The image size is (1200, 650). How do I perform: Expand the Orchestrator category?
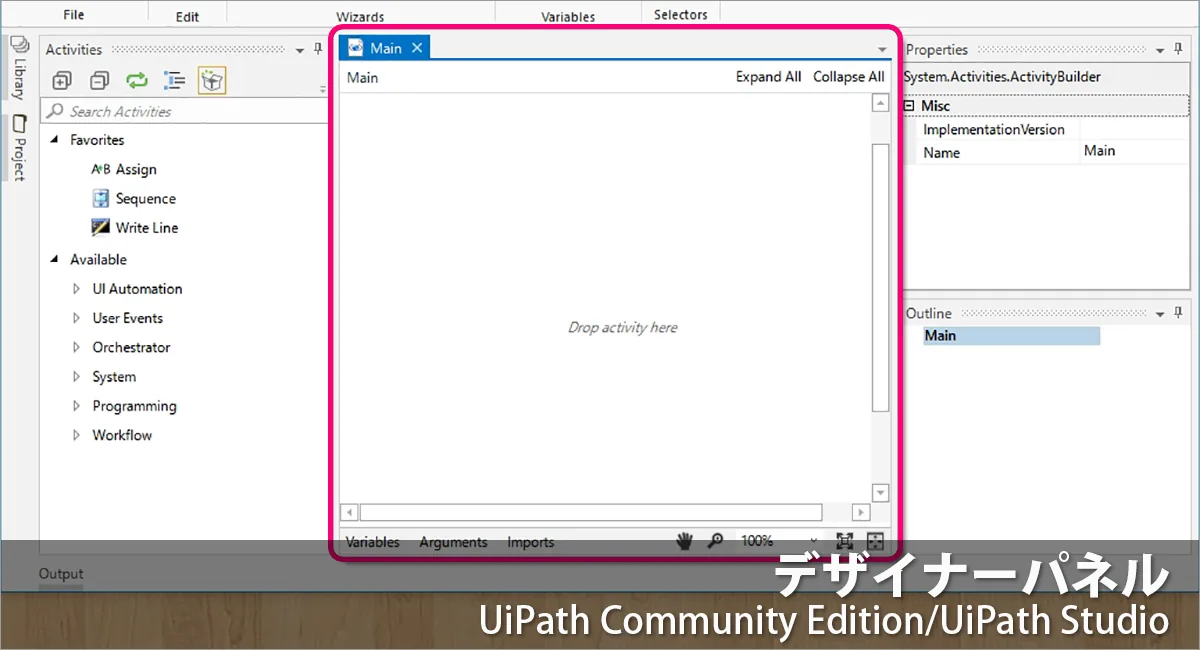tap(76, 347)
